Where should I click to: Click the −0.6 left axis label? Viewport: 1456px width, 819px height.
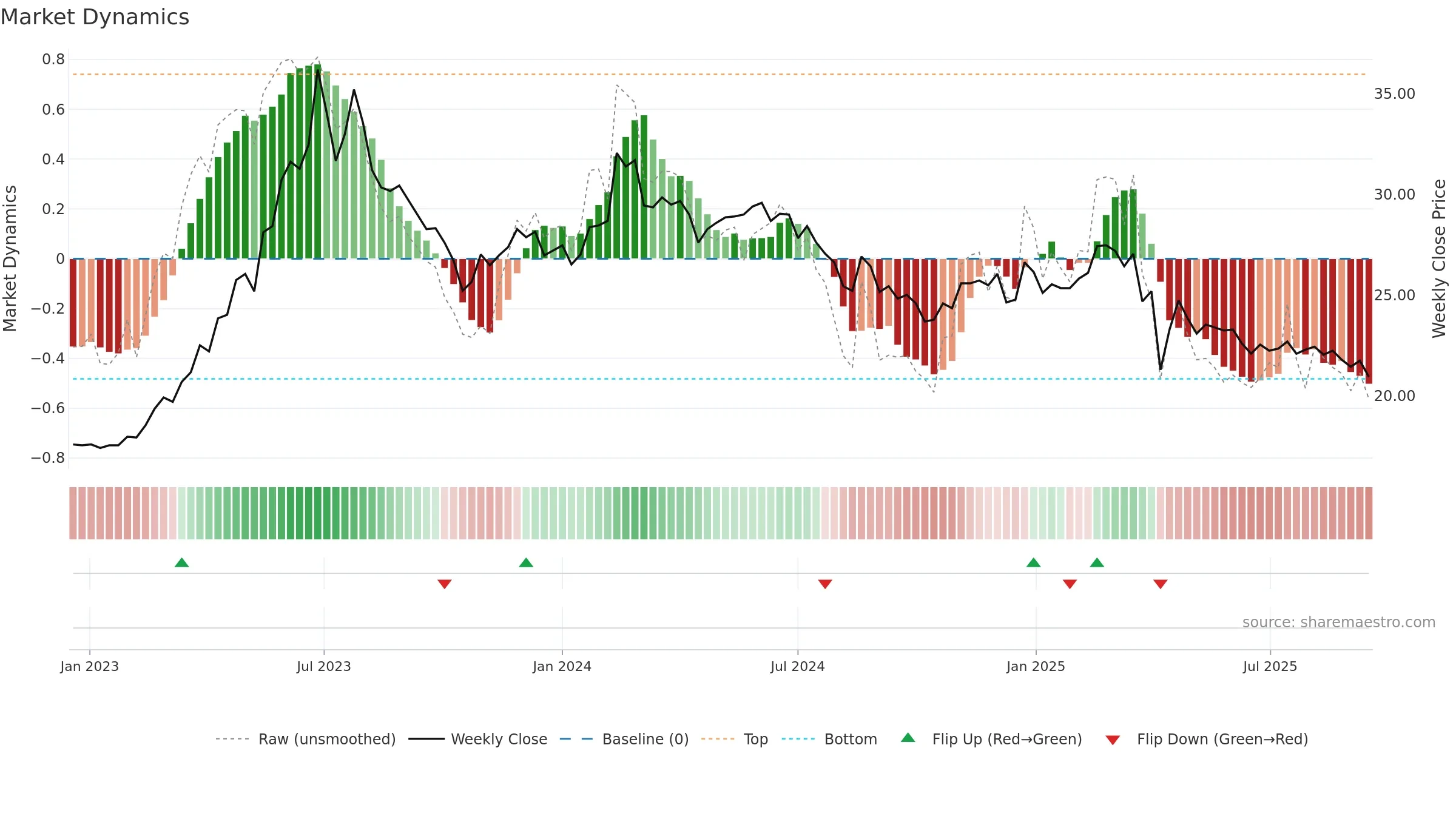tap(48, 408)
